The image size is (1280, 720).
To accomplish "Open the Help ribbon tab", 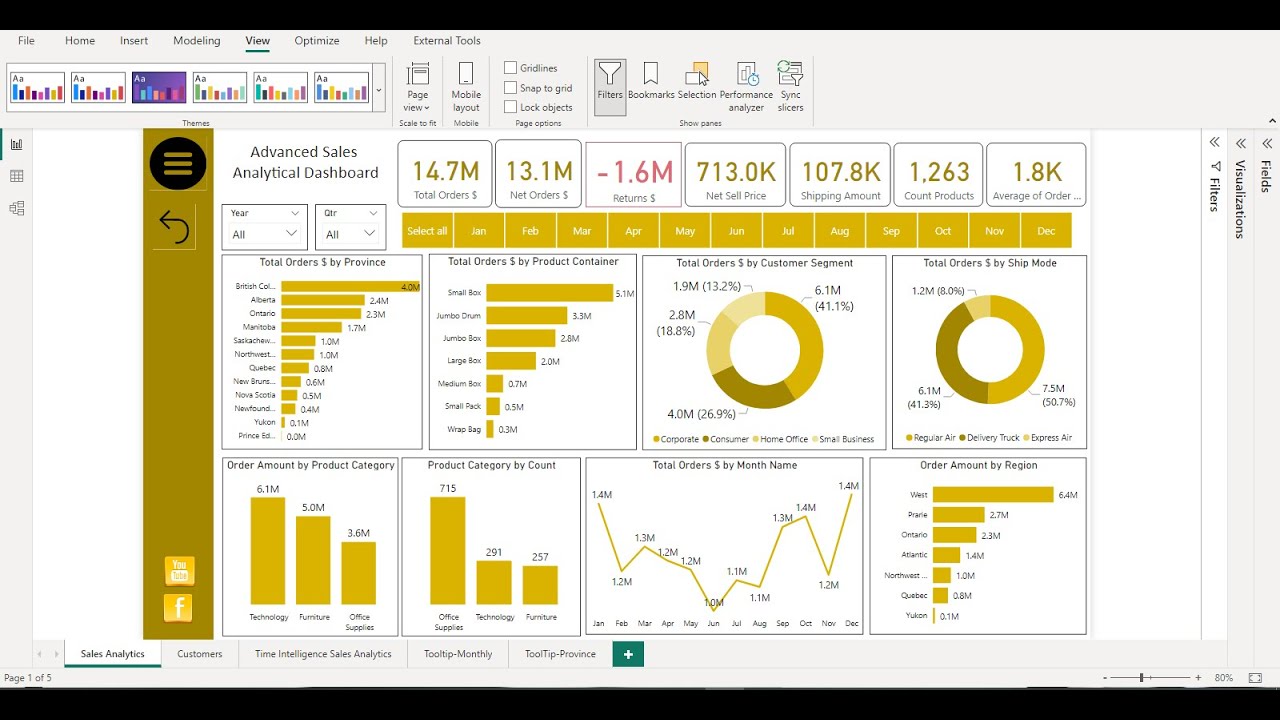I will tap(376, 41).
